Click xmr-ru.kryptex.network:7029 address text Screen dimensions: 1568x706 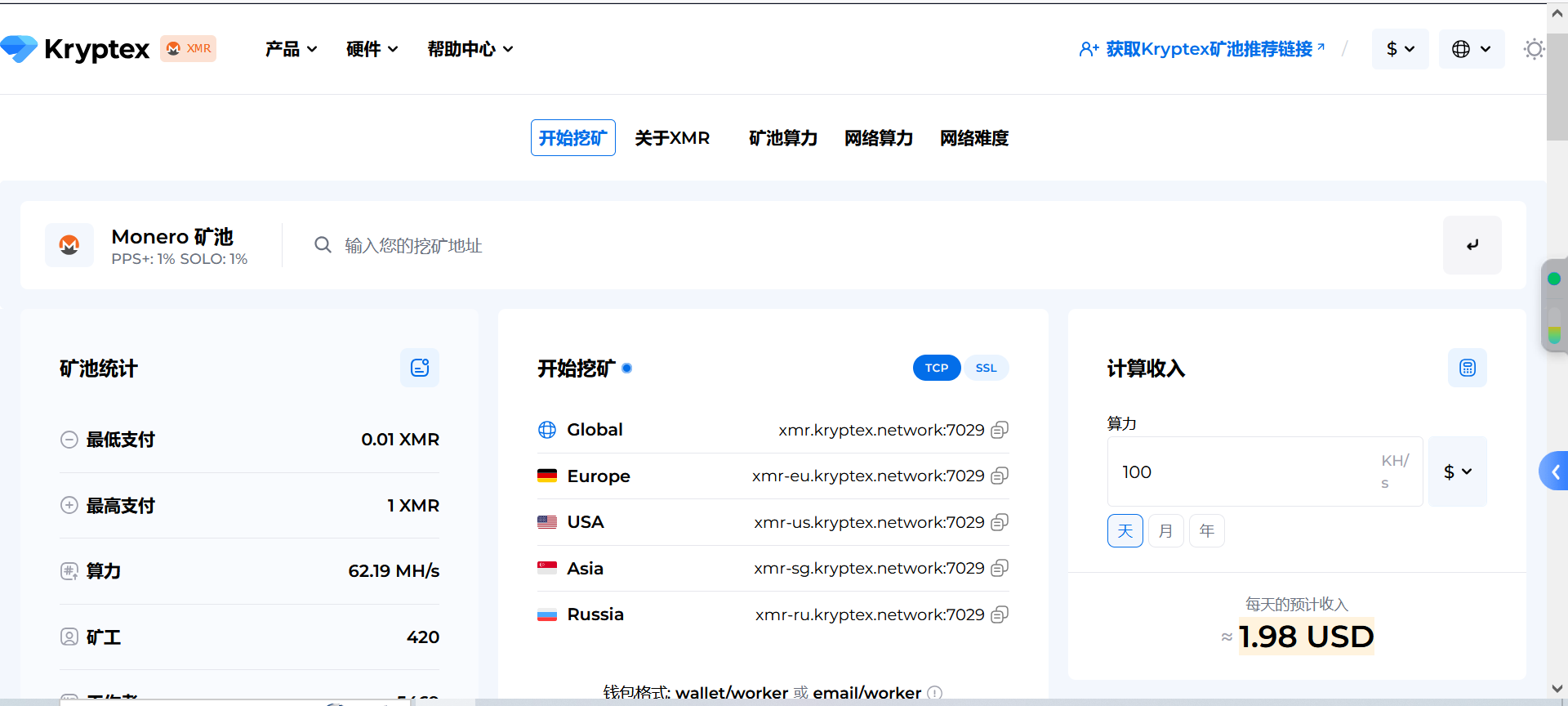870,614
